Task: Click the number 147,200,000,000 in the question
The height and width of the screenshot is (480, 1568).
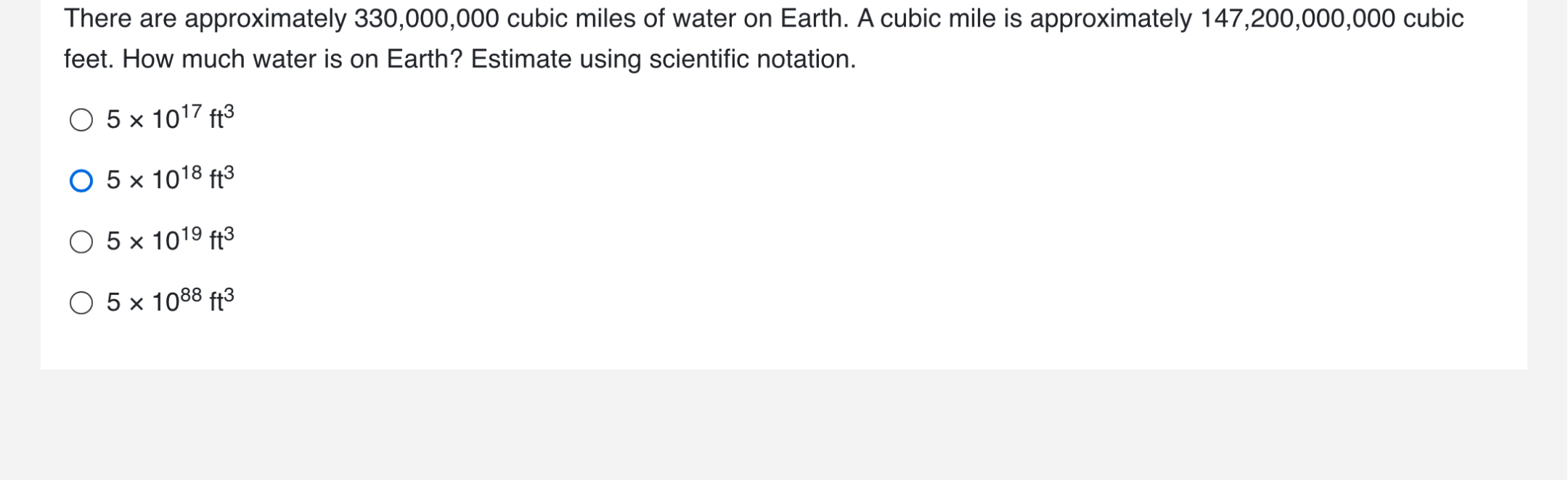Action: point(1298,20)
